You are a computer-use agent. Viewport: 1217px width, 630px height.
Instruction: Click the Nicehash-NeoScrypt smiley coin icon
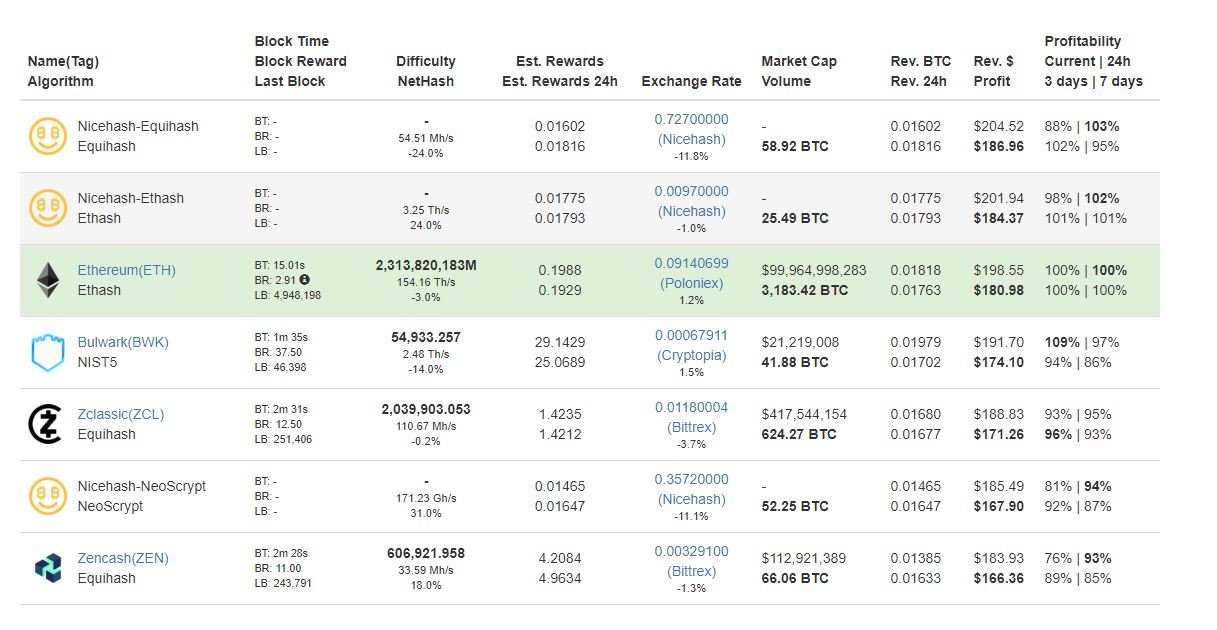pos(47,496)
